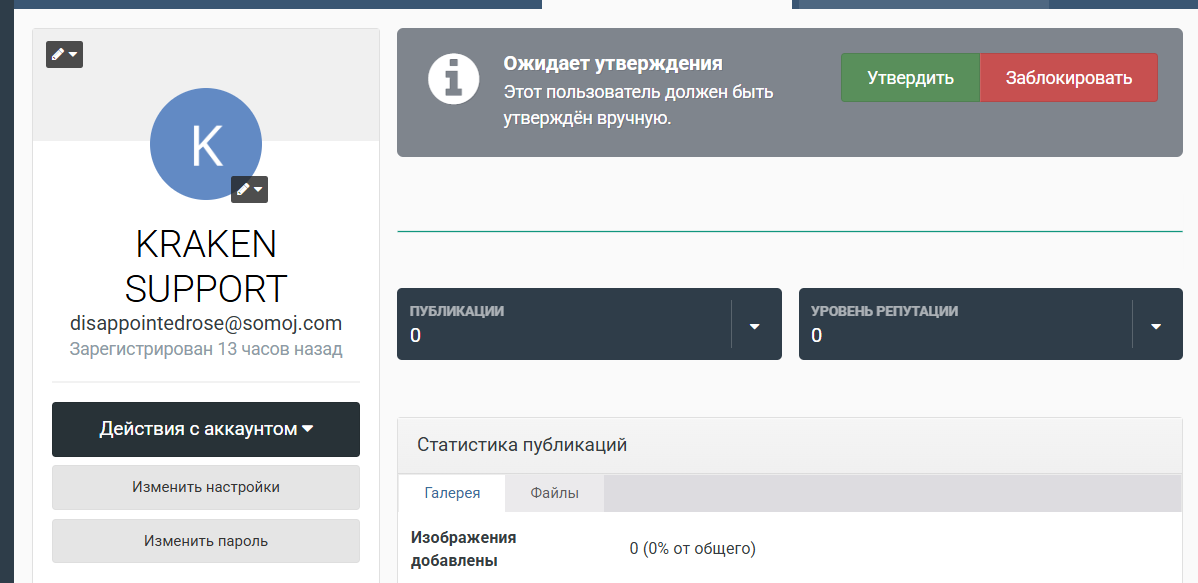Expand the Публикации counter dropdown arrow
The width and height of the screenshot is (1198, 583).
[755, 326]
